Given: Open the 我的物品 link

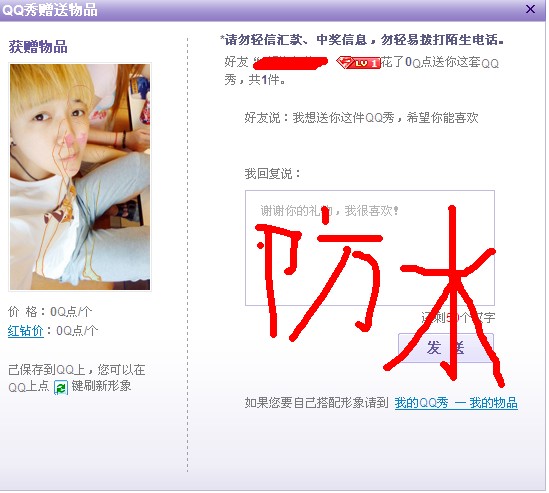Looking at the screenshot, I should (x=493, y=403).
